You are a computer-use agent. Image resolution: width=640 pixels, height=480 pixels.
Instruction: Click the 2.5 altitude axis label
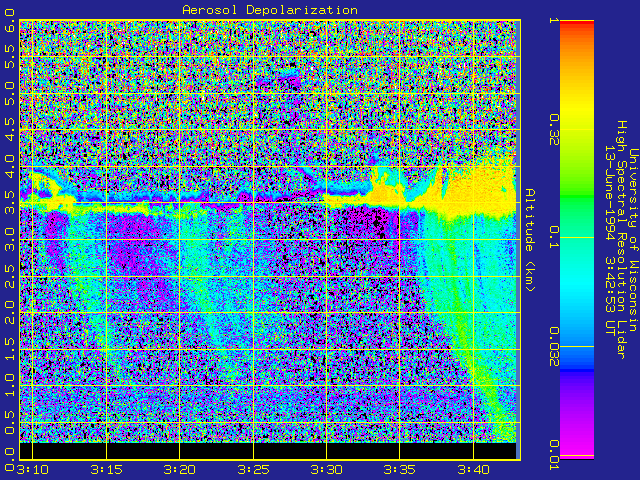point(9,276)
